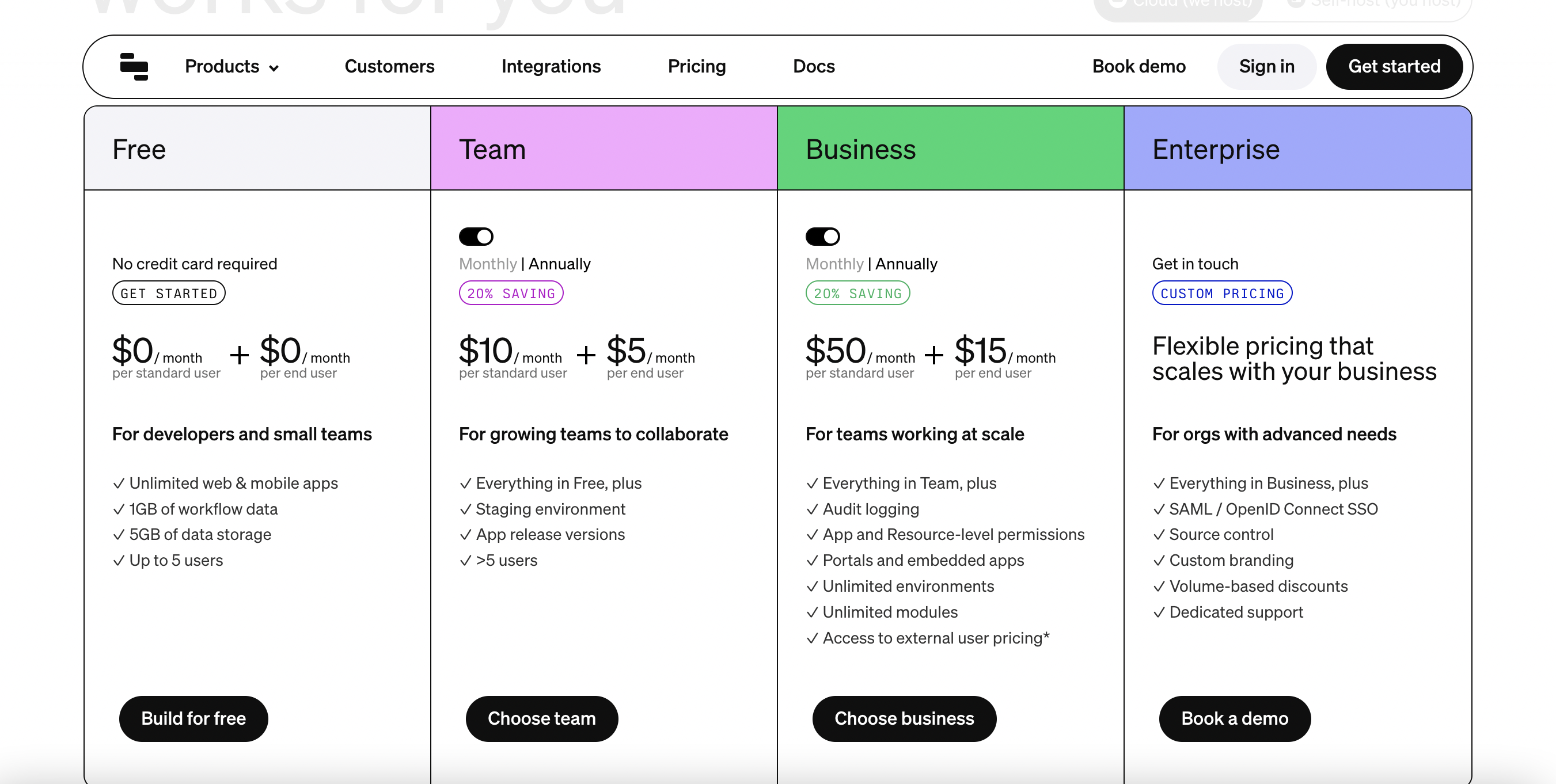
Task: Click the GET STARTED badge under Free
Action: [x=169, y=293]
